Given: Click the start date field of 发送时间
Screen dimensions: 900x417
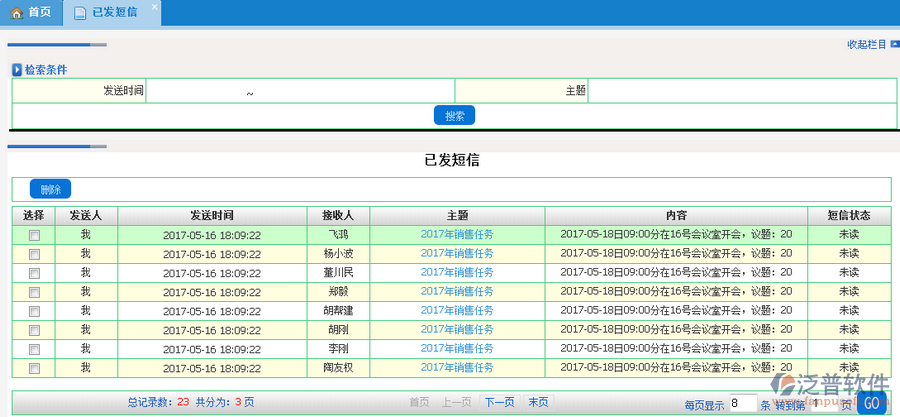Looking at the screenshot, I should tap(194, 91).
